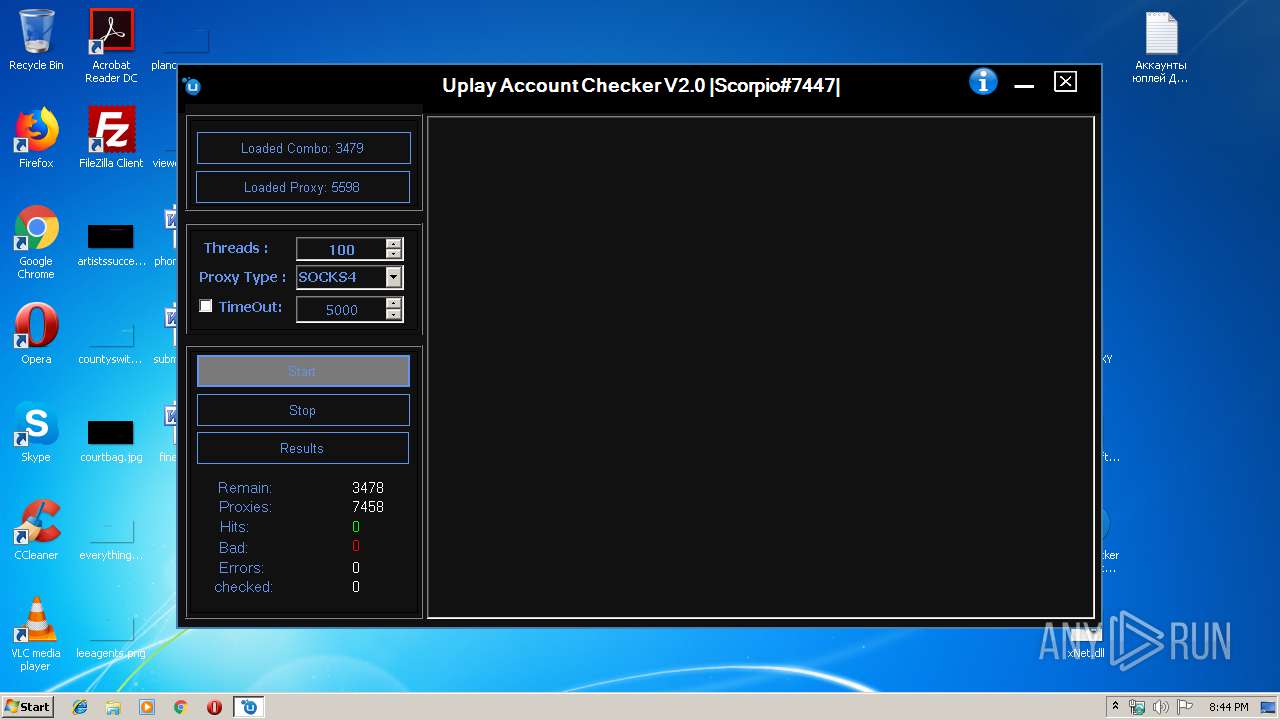Image resolution: width=1280 pixels, height=720 pixels.
Task: Select the Google Chrome desktop icon
Action: tap(36, 242)
